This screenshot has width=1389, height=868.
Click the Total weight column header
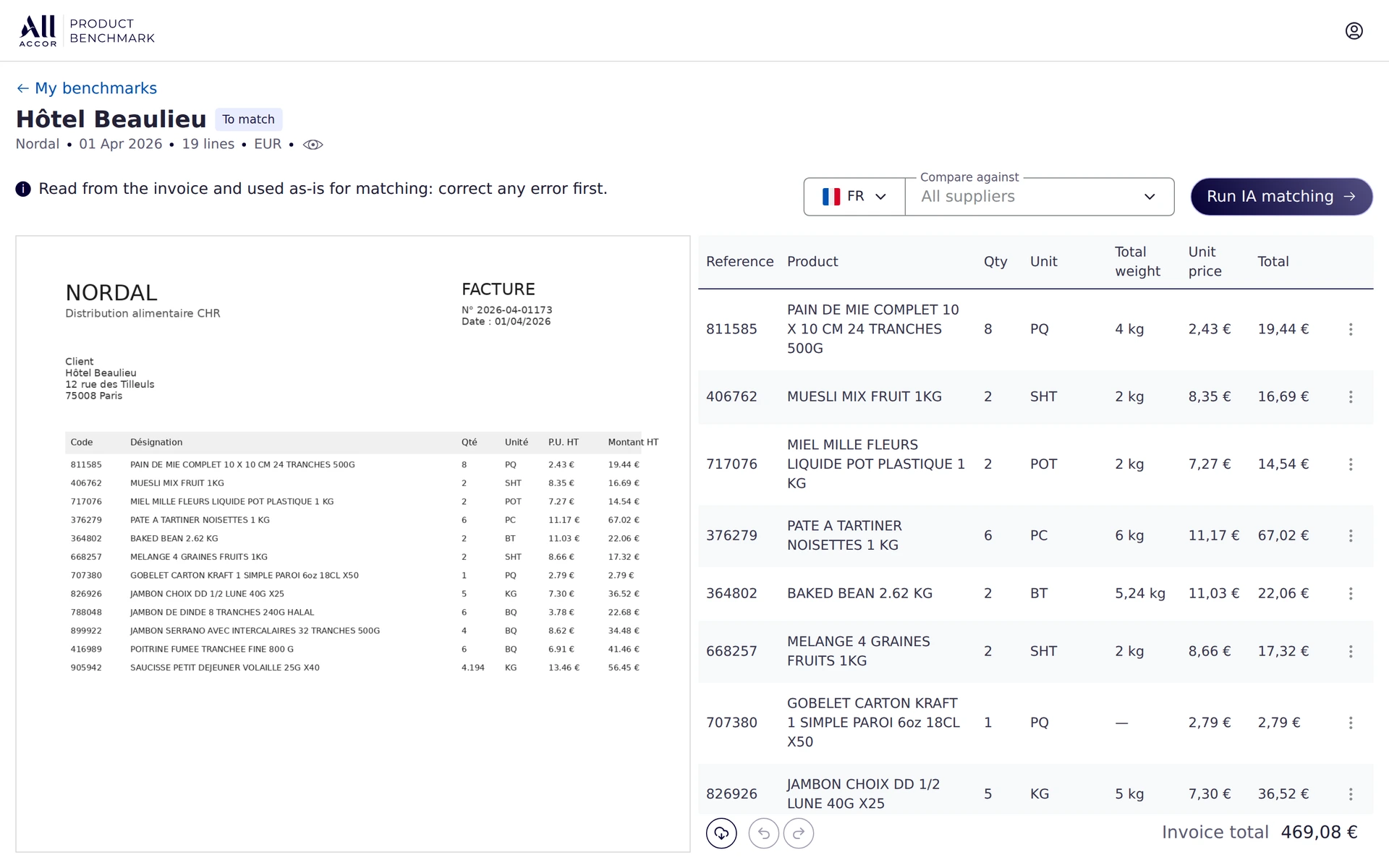[x=1137, y=262]
